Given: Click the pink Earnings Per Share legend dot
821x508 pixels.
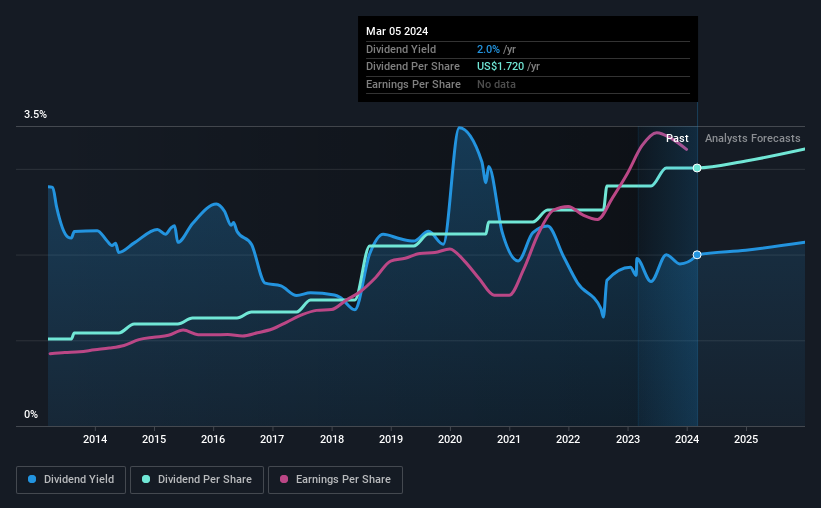Looking at the screenshot, I should (x=284, y=479).
